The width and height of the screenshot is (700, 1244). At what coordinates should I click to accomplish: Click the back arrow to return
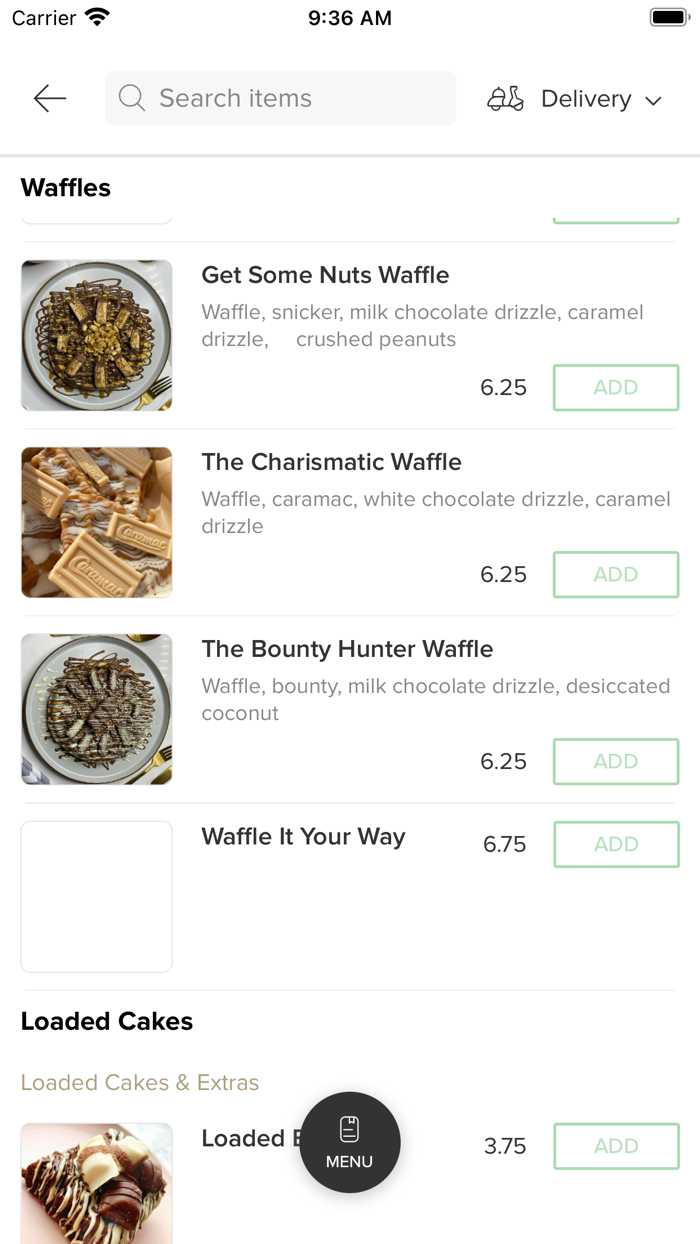[48, 98]
